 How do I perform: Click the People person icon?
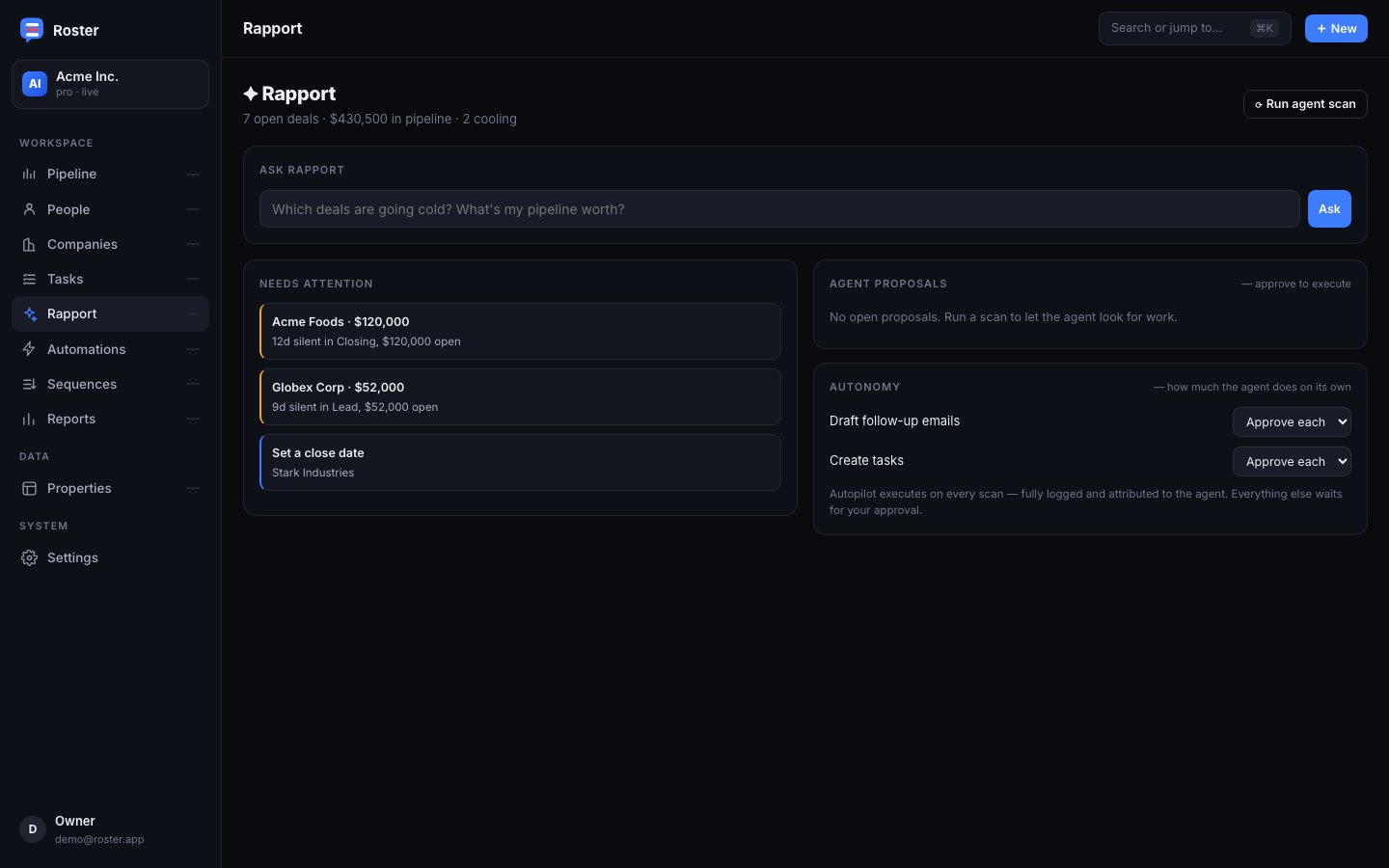(29, 209)
